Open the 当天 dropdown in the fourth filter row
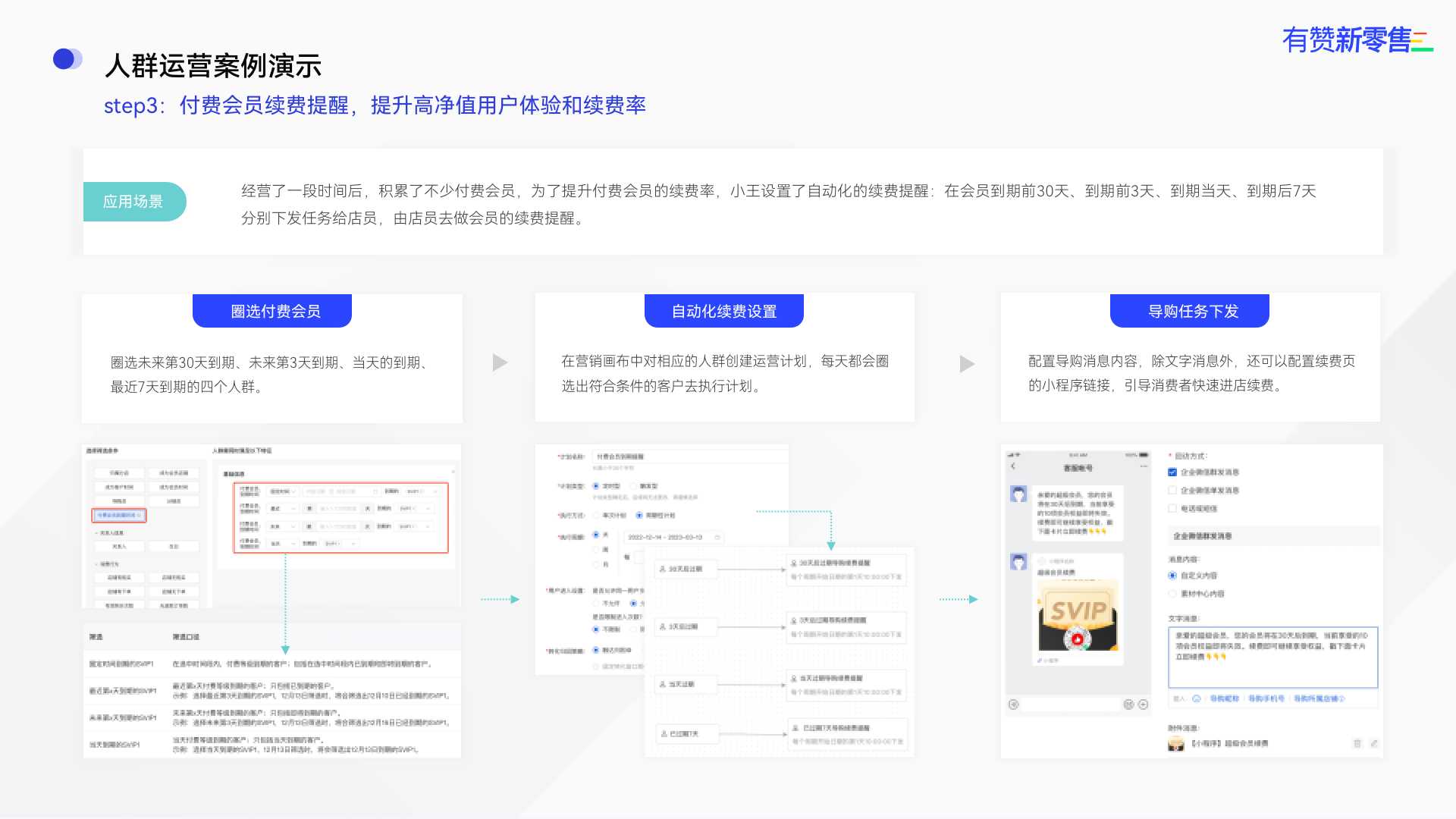Image resolution: width=1456 pixels, height=819 pixels. pos(284,543)
